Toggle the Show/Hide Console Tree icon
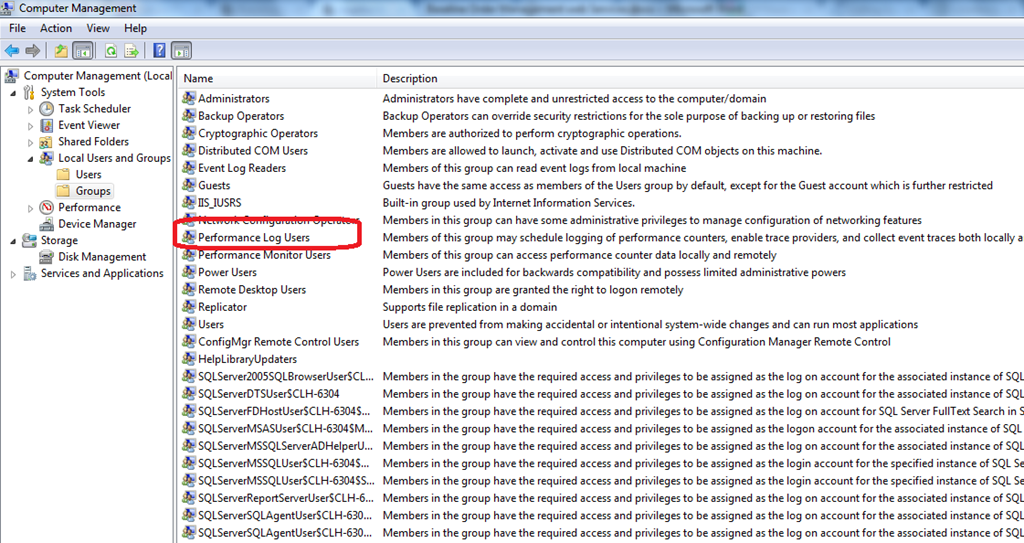The height and width of the screenshot is (543, 1024). tap(83, 50)
